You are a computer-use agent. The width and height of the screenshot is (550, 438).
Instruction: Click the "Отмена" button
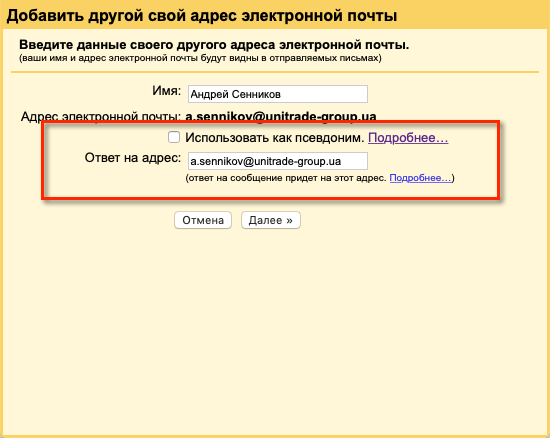click(x=203, y=220)
